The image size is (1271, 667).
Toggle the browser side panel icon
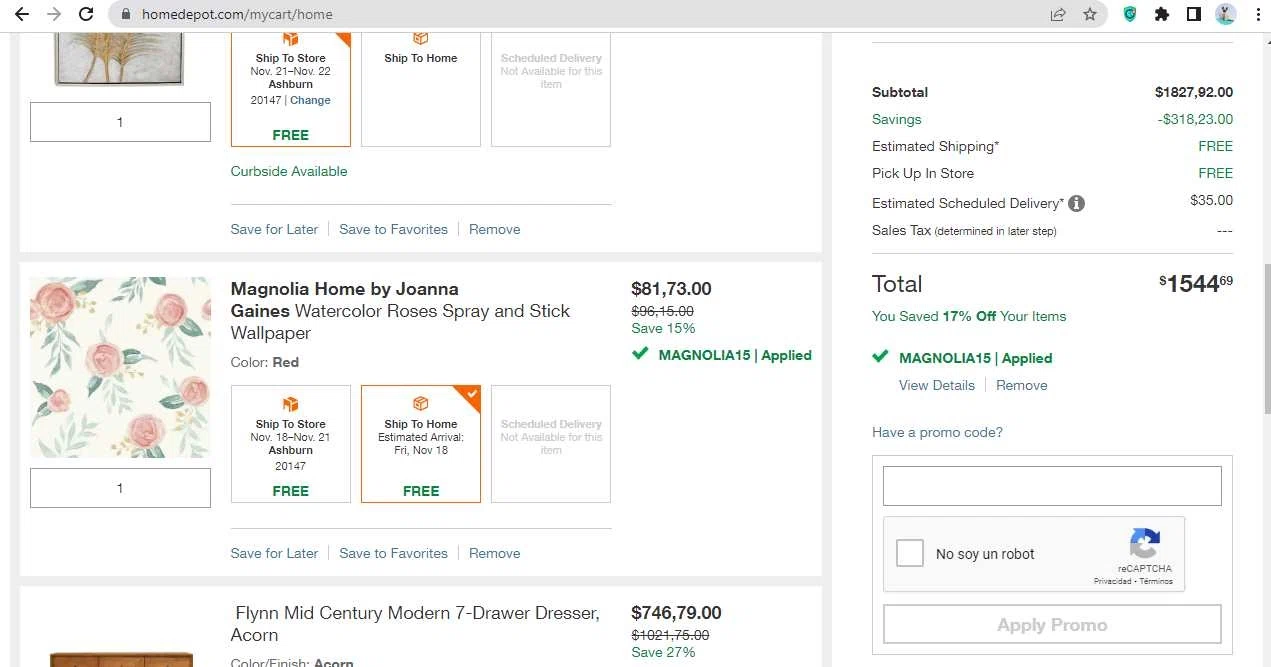[x=1193, y=14]
